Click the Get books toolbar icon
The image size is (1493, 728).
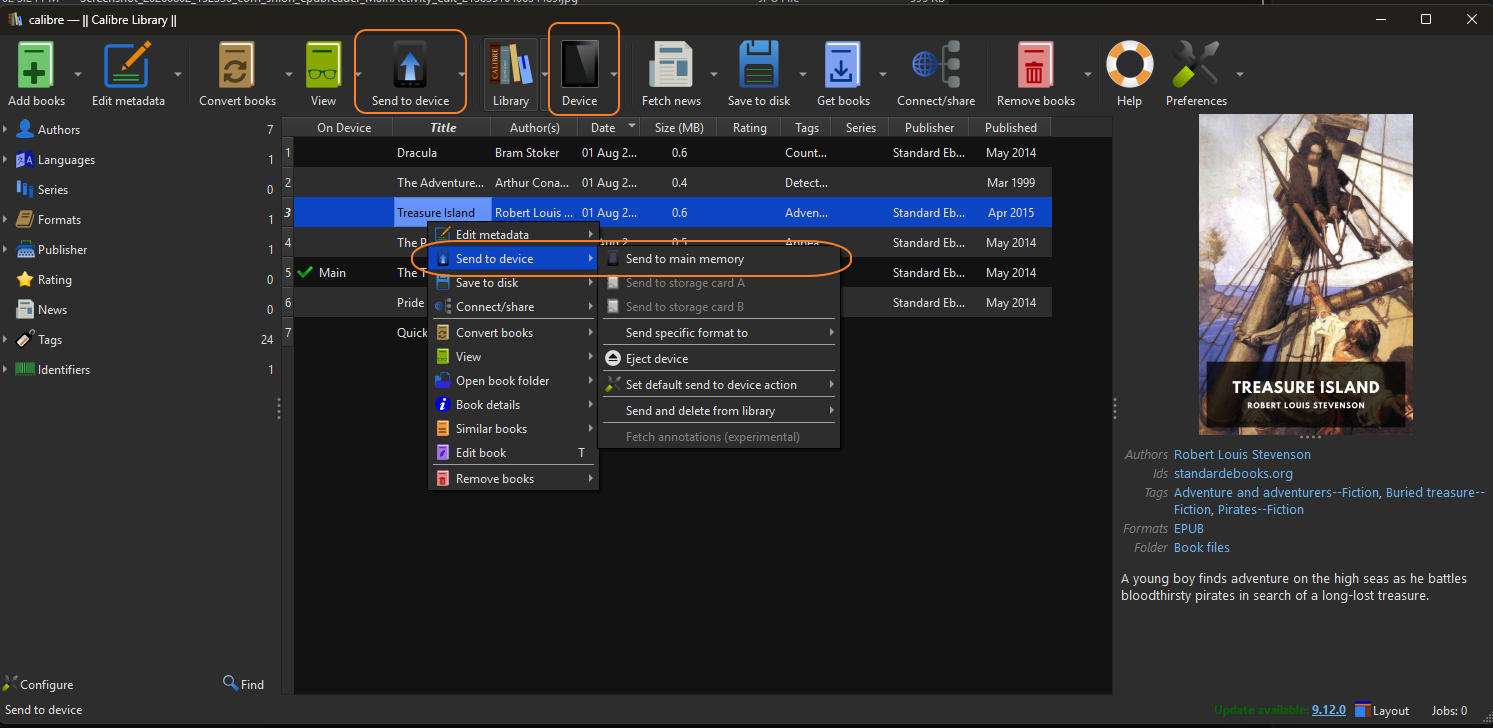843,66
